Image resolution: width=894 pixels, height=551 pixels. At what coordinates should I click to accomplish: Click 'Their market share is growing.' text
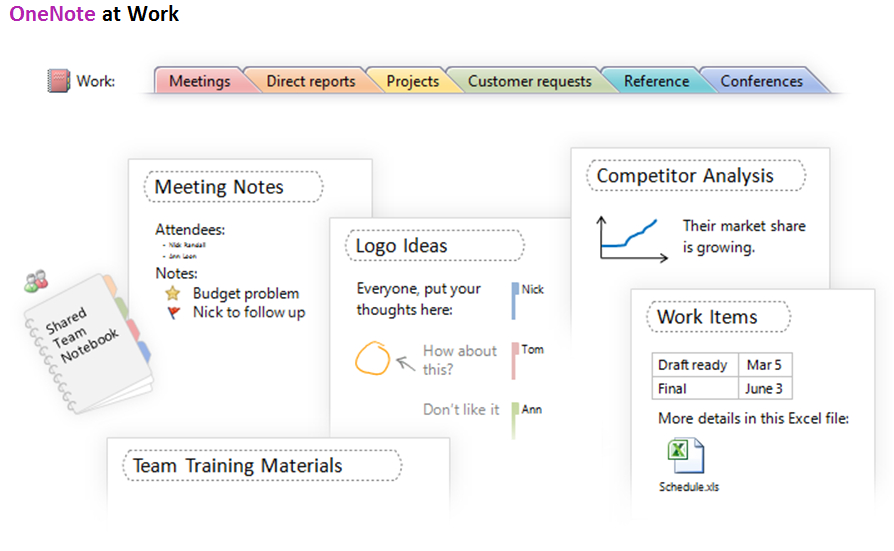744,236
